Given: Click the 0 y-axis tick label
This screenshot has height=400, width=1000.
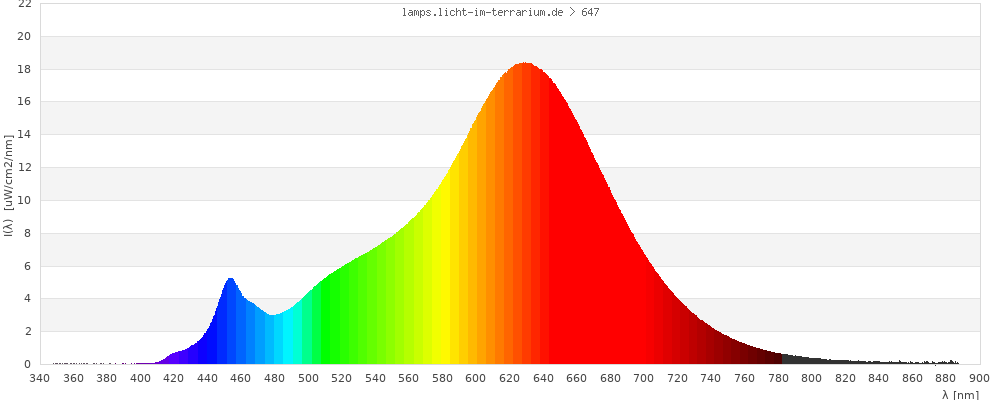Looking at the screenshot, I should pyautogui.click(x=28, y=364).
